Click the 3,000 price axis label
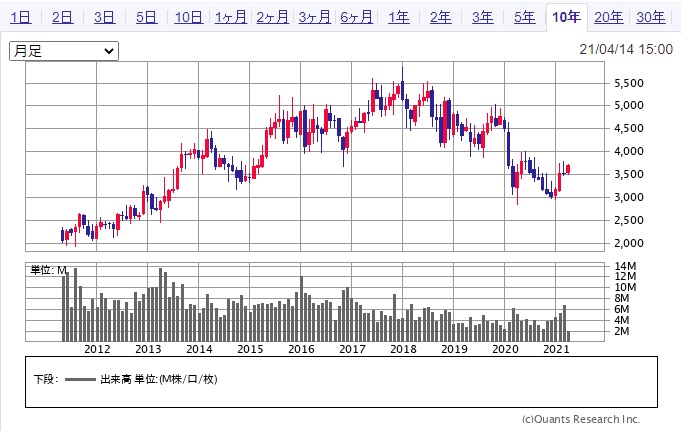Image resolution: width=681 pixels, height=431 pixels. pyautogui.click(x=628, y=198)
